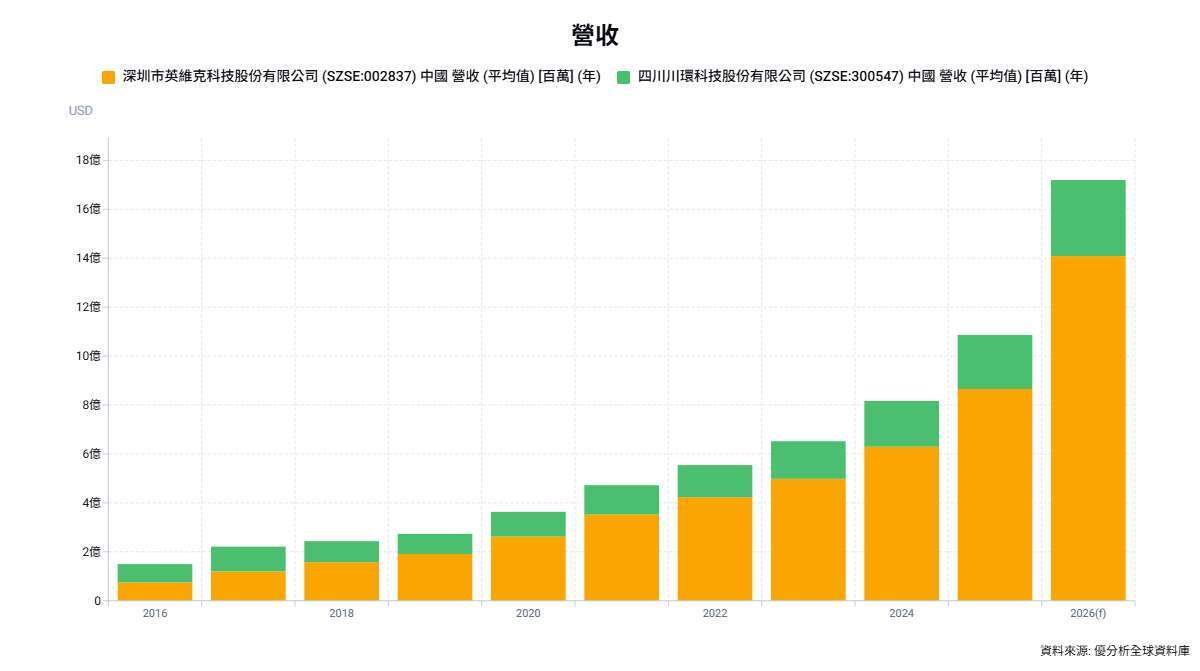This screenshot has height=671, width=1200.
Task: Click the 14億 y-axis label
Action: click(x=89, y=258)
